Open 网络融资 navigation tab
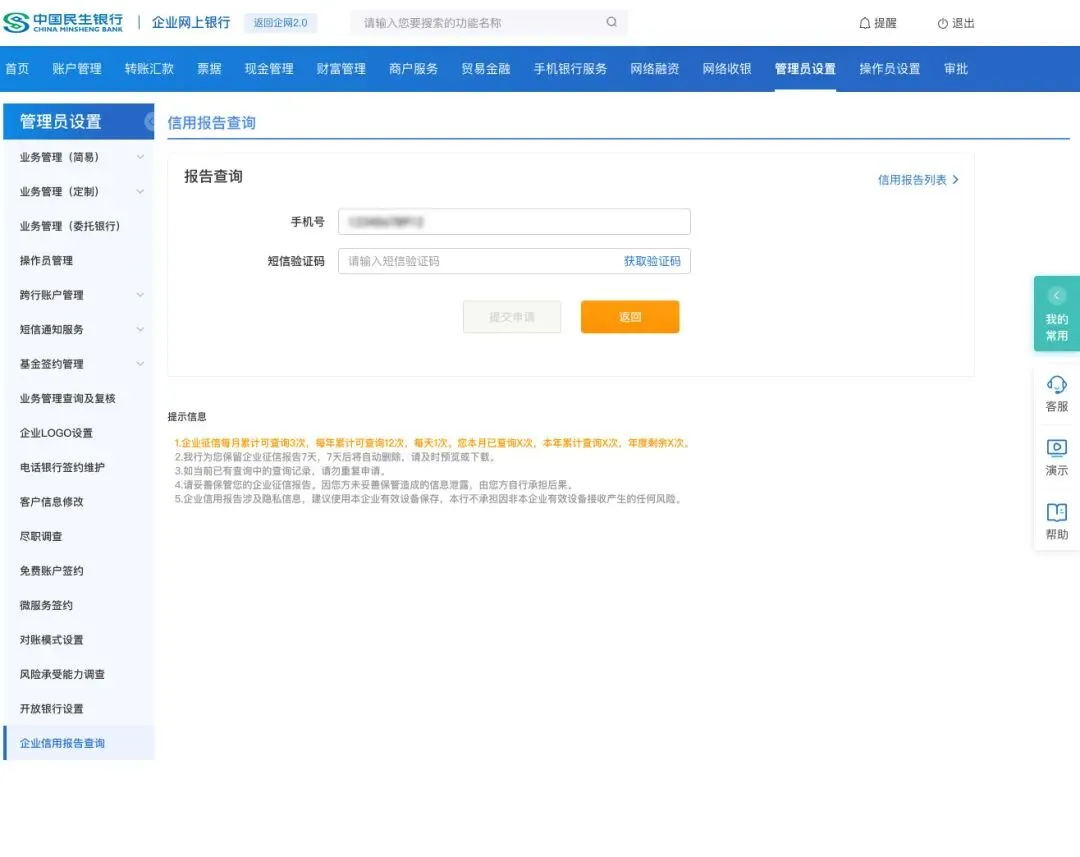 pos(654,69)
